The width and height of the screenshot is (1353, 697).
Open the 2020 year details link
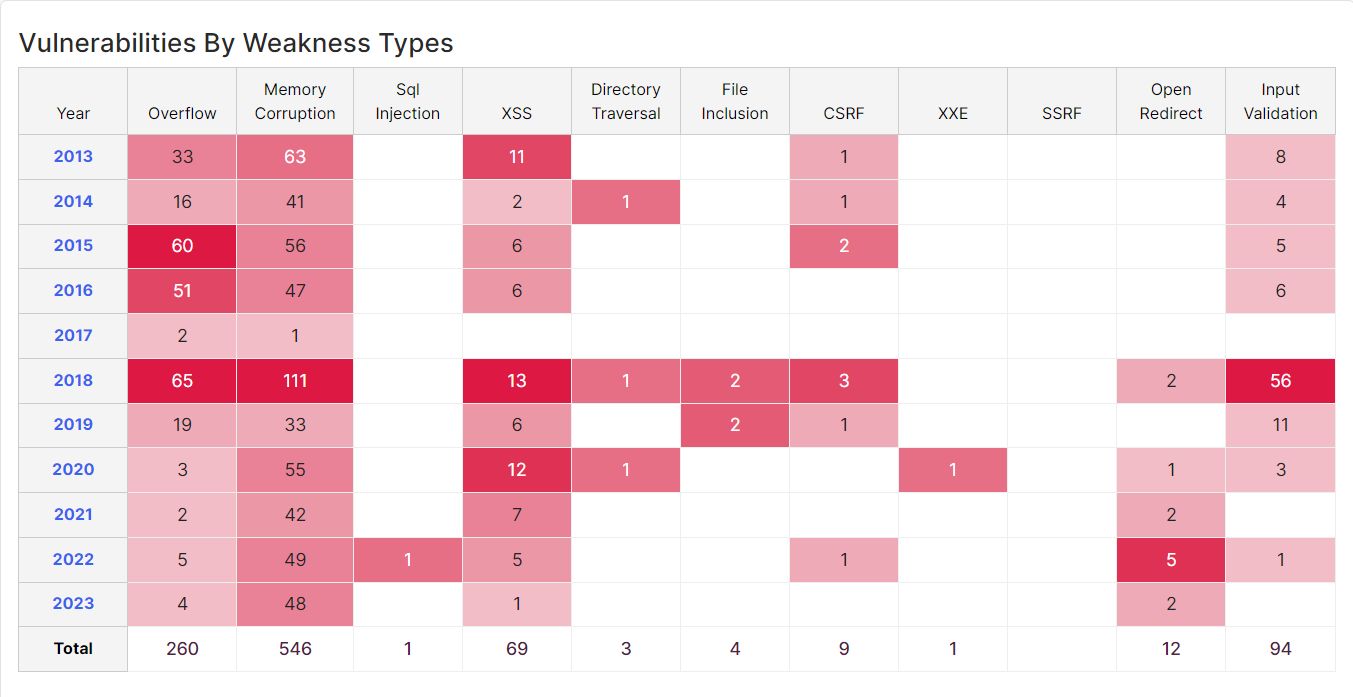click(72, 469)
